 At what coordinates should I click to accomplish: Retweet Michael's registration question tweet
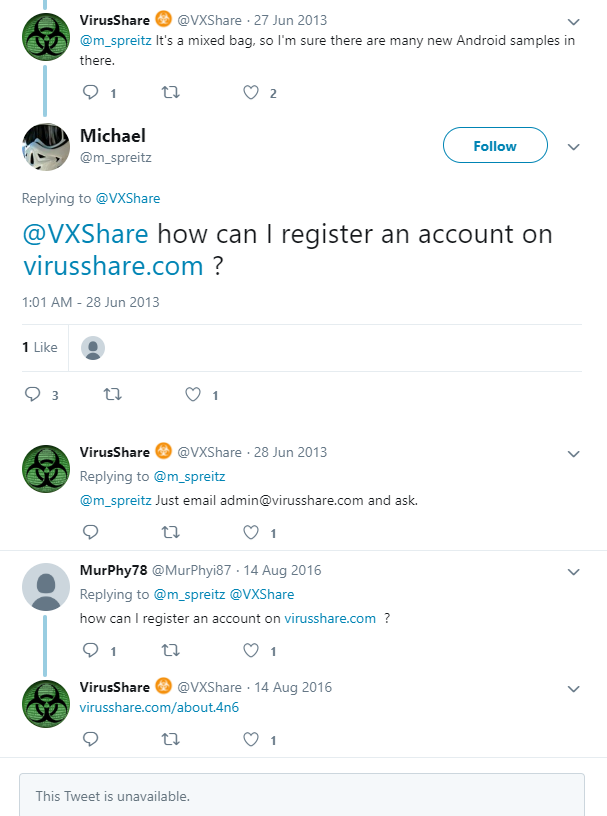point(113,394)
